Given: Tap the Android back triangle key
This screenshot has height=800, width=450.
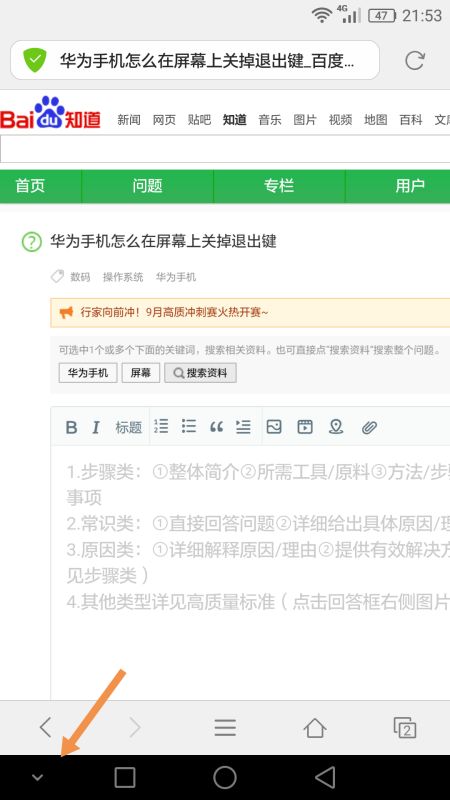Looking at the screenshot, I should click(x=324, y=778).
